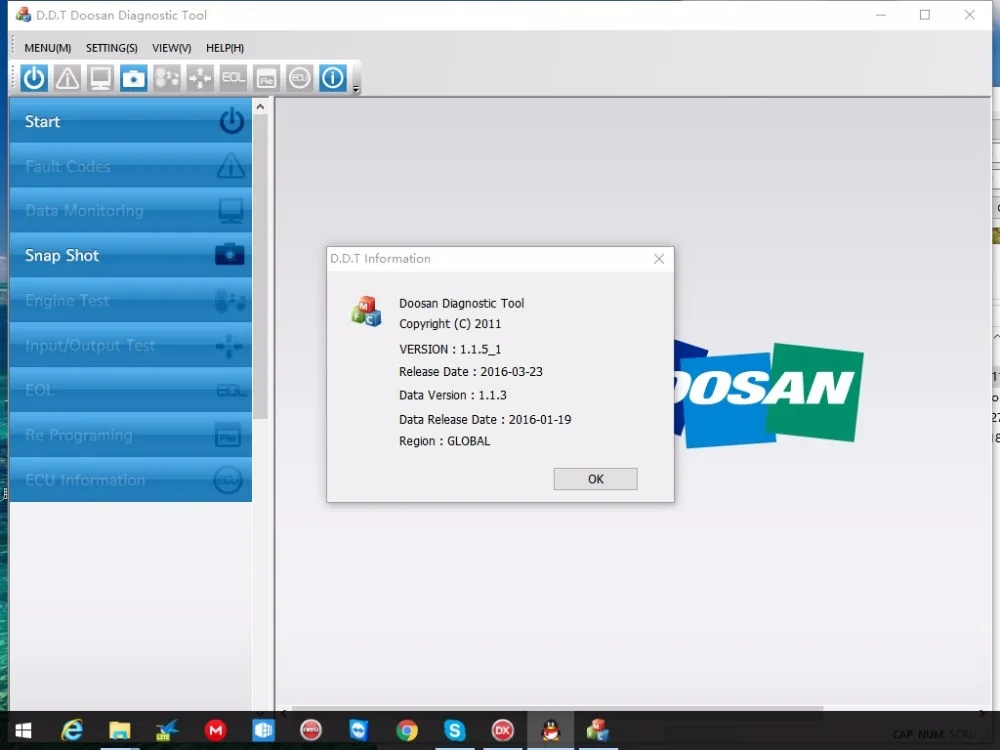The height and width of the screenshot is (750, 1000).
Task: Click the Re Programing toolbar icon
Action: click(266, 77)
